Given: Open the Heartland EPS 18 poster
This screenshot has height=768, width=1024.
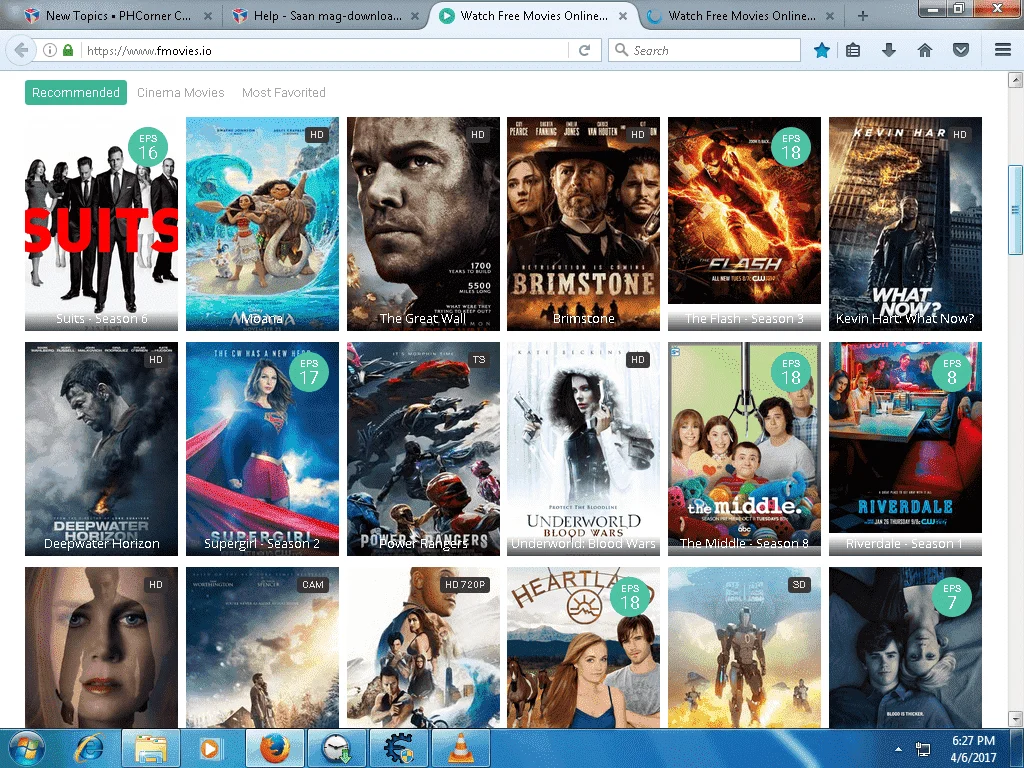Looking at the screenshot, I should (584, 647).
